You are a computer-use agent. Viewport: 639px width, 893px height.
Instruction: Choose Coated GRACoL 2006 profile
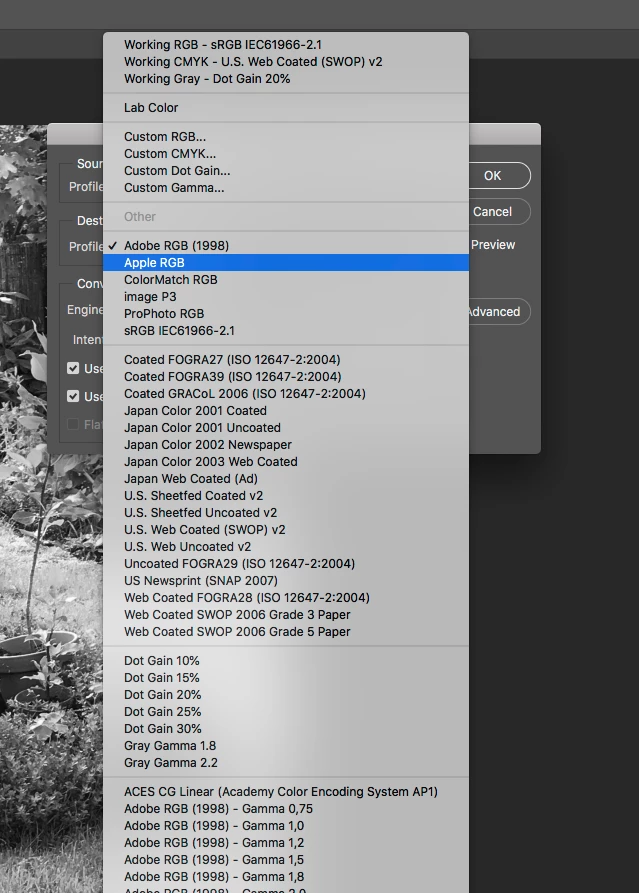[x=286, y=394]
